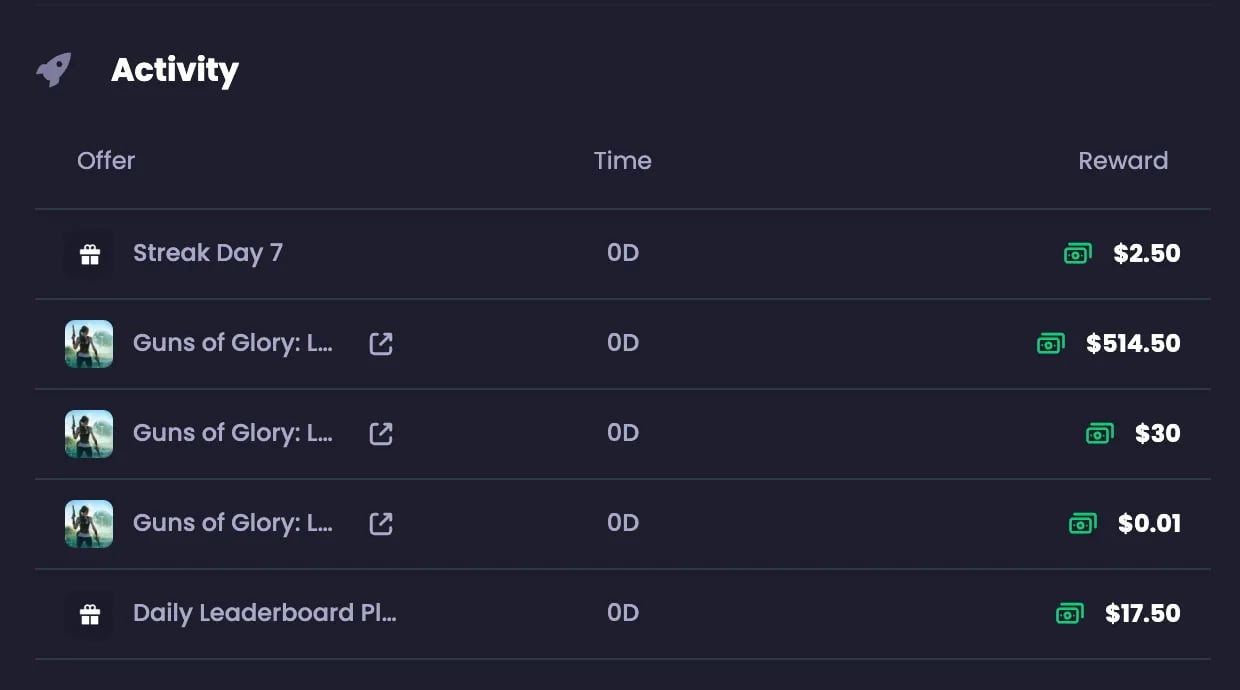Image resolution: width=1240 pixels, height=690 pixels.
Task: Open the Daily Leaderboard offer name
Action: [x=265, y=614]
